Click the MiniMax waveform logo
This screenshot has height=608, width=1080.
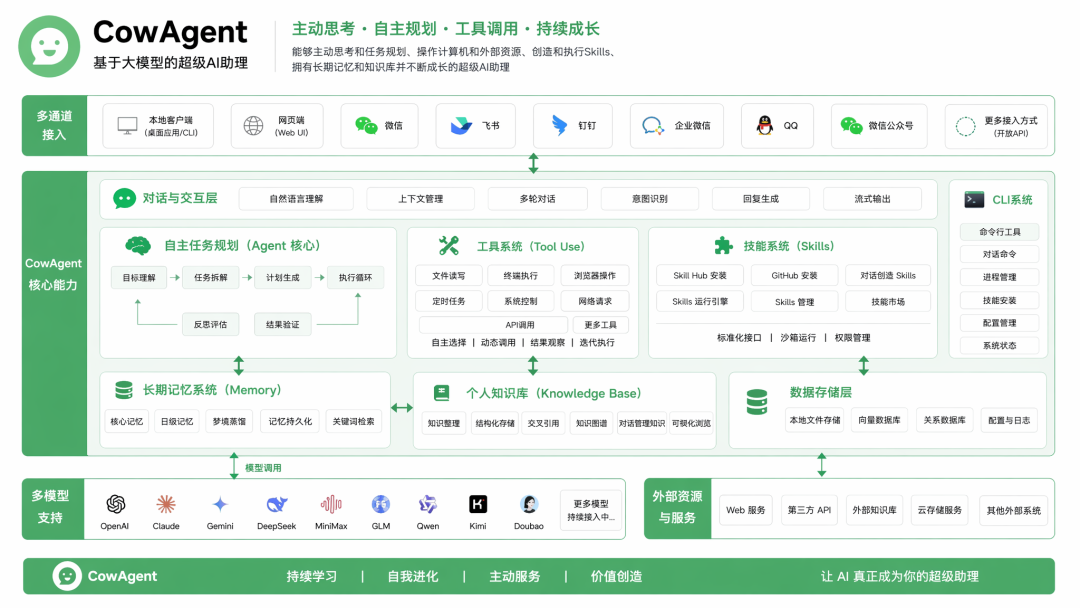(x=331, y=504)
